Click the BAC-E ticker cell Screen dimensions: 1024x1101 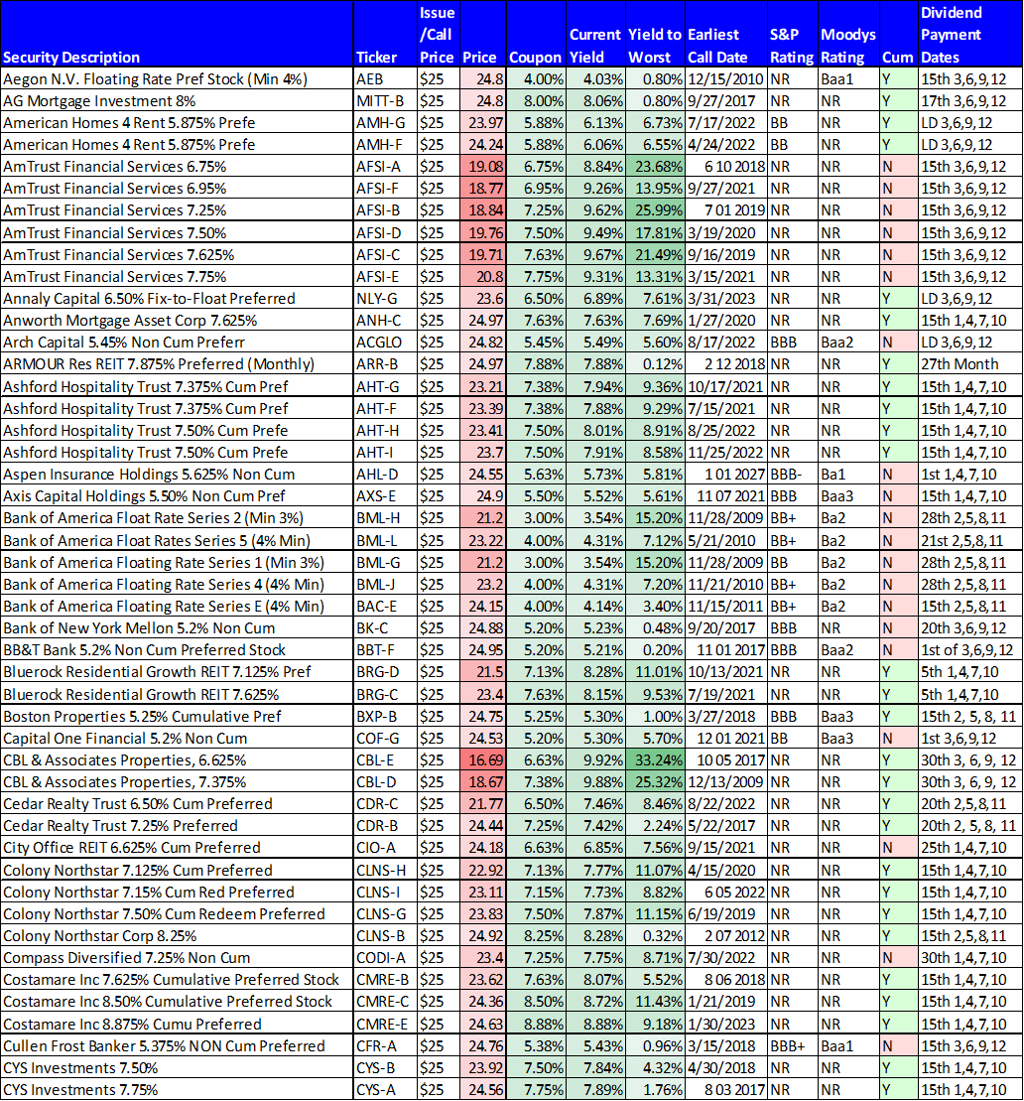click(385, 607)
